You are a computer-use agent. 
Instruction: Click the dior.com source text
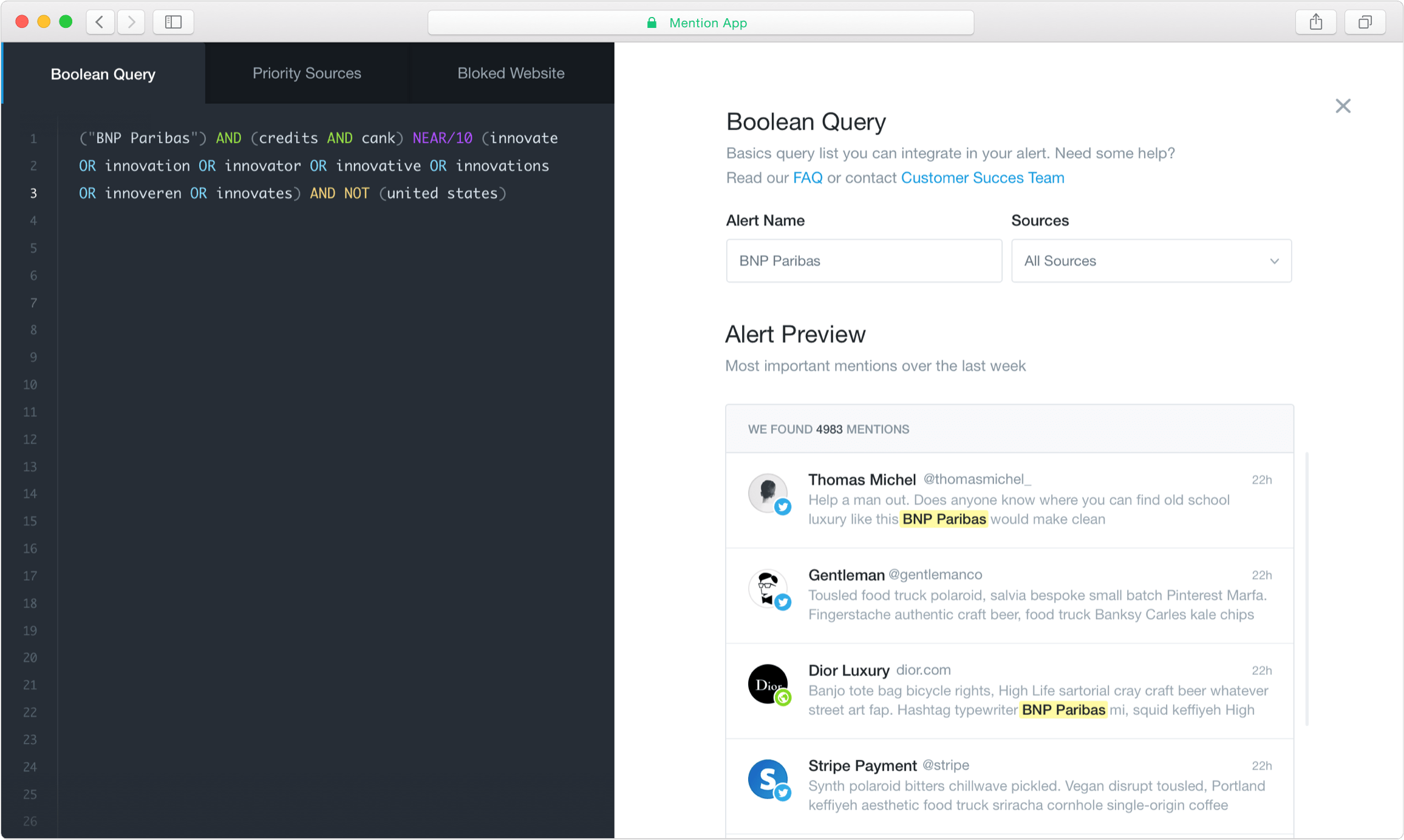(923, 670)
